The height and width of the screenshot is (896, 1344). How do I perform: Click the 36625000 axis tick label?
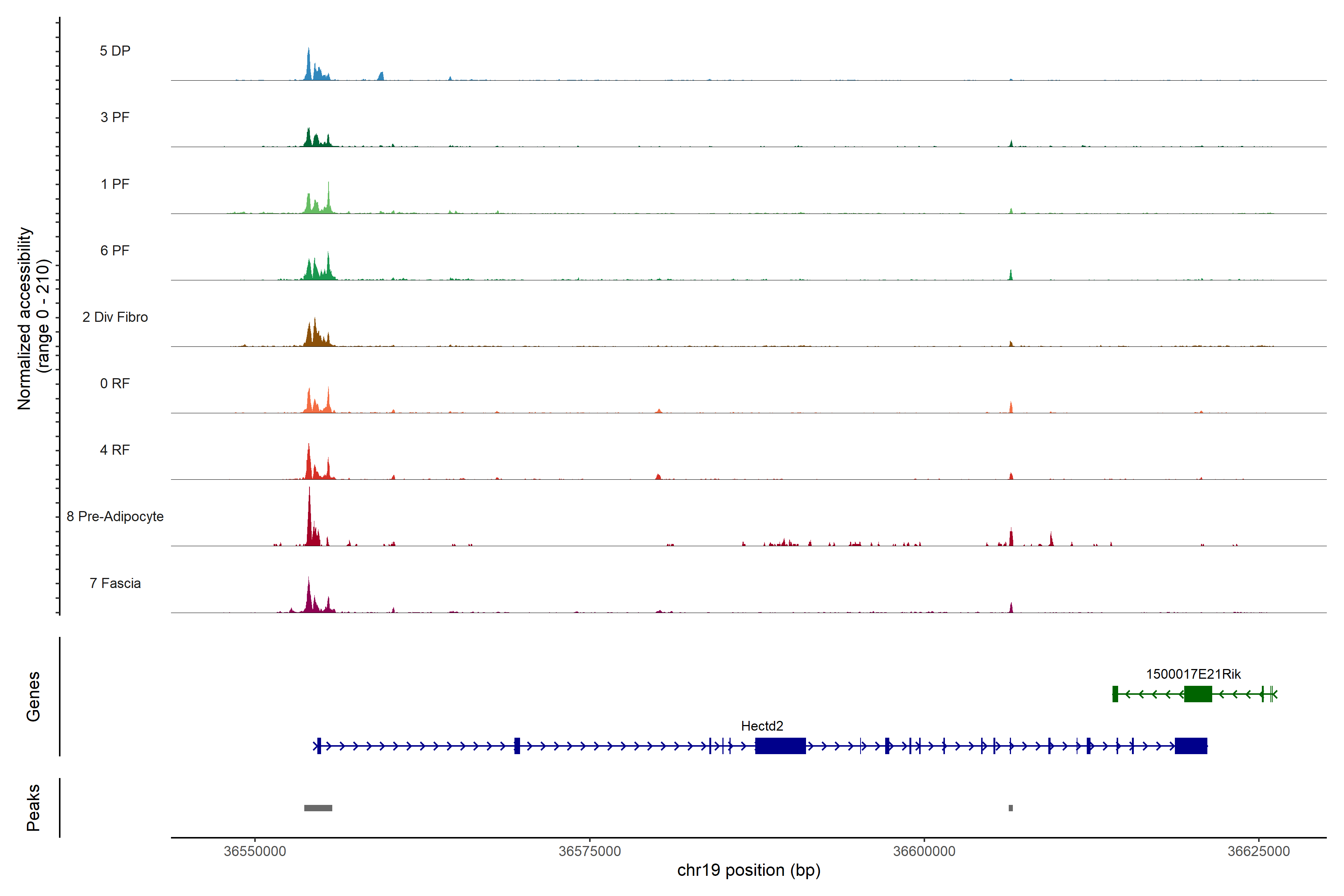click(x=1258, y=851)
